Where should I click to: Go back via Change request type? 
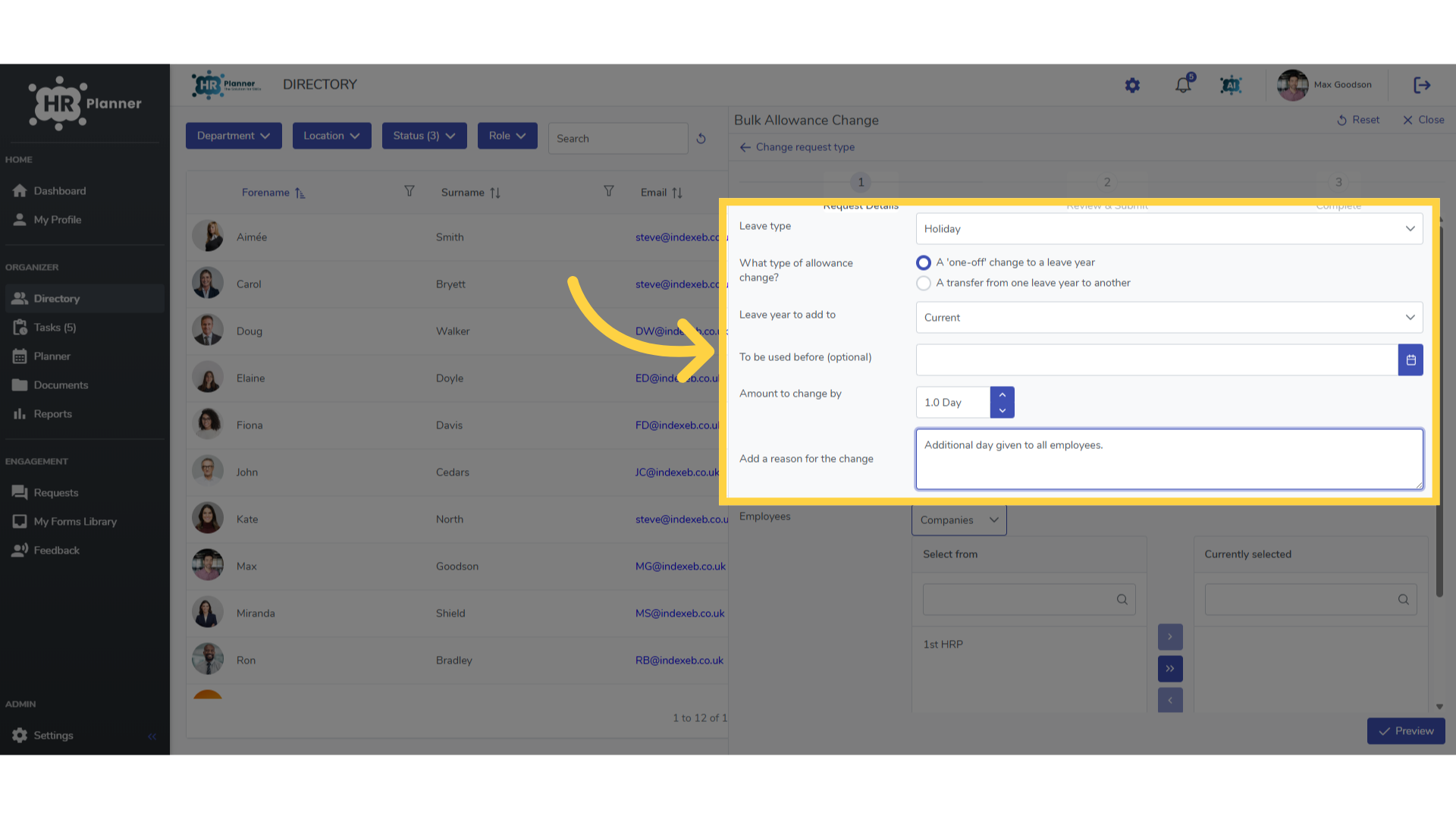797,147
